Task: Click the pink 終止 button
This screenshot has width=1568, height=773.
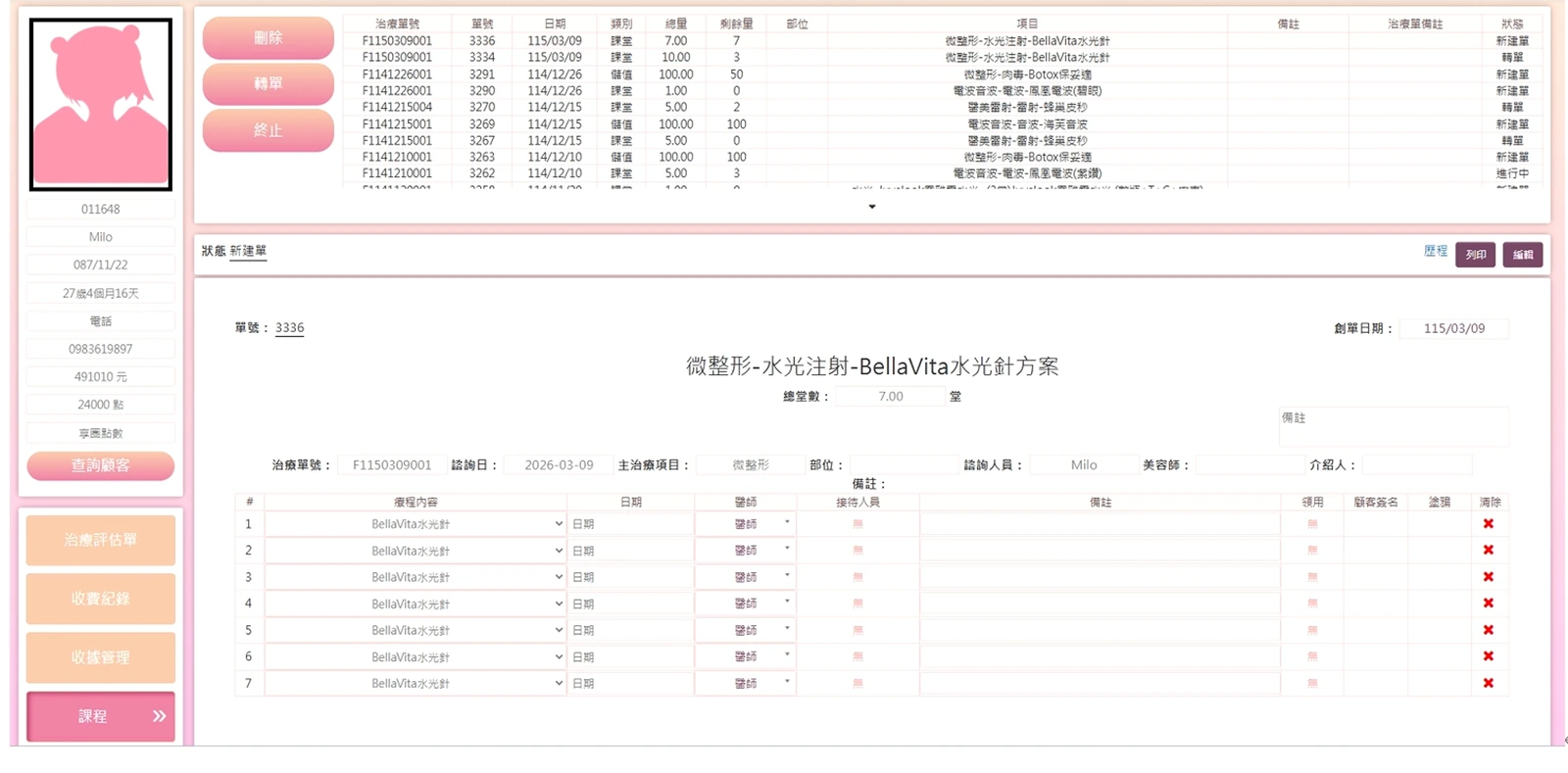Action: pyautogui.click(x=269, y=130)
